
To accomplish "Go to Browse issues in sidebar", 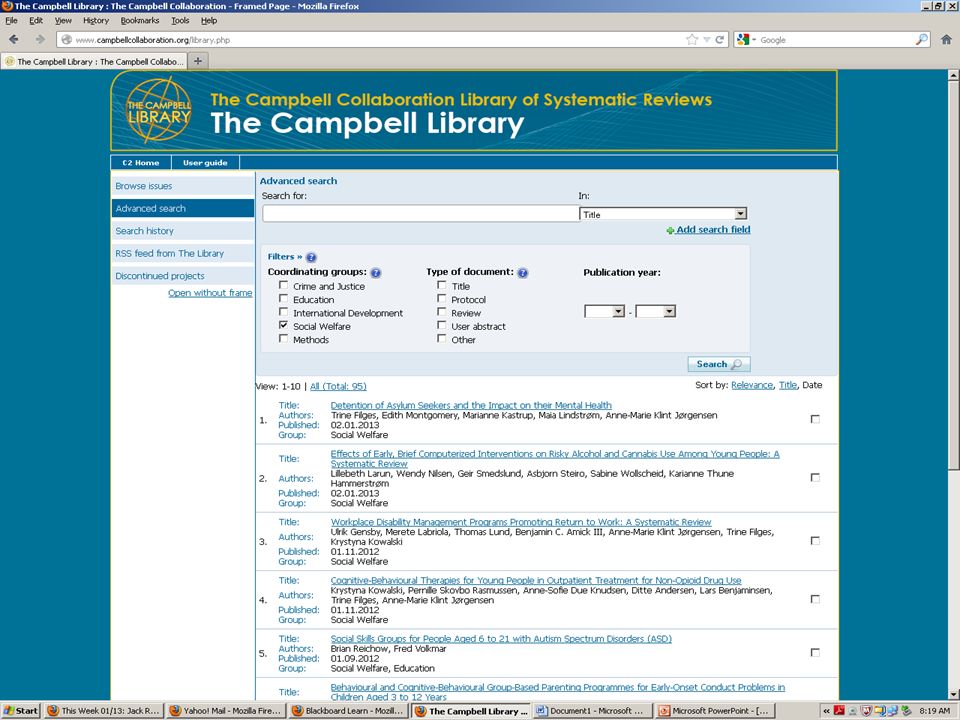I will (182, 186).
